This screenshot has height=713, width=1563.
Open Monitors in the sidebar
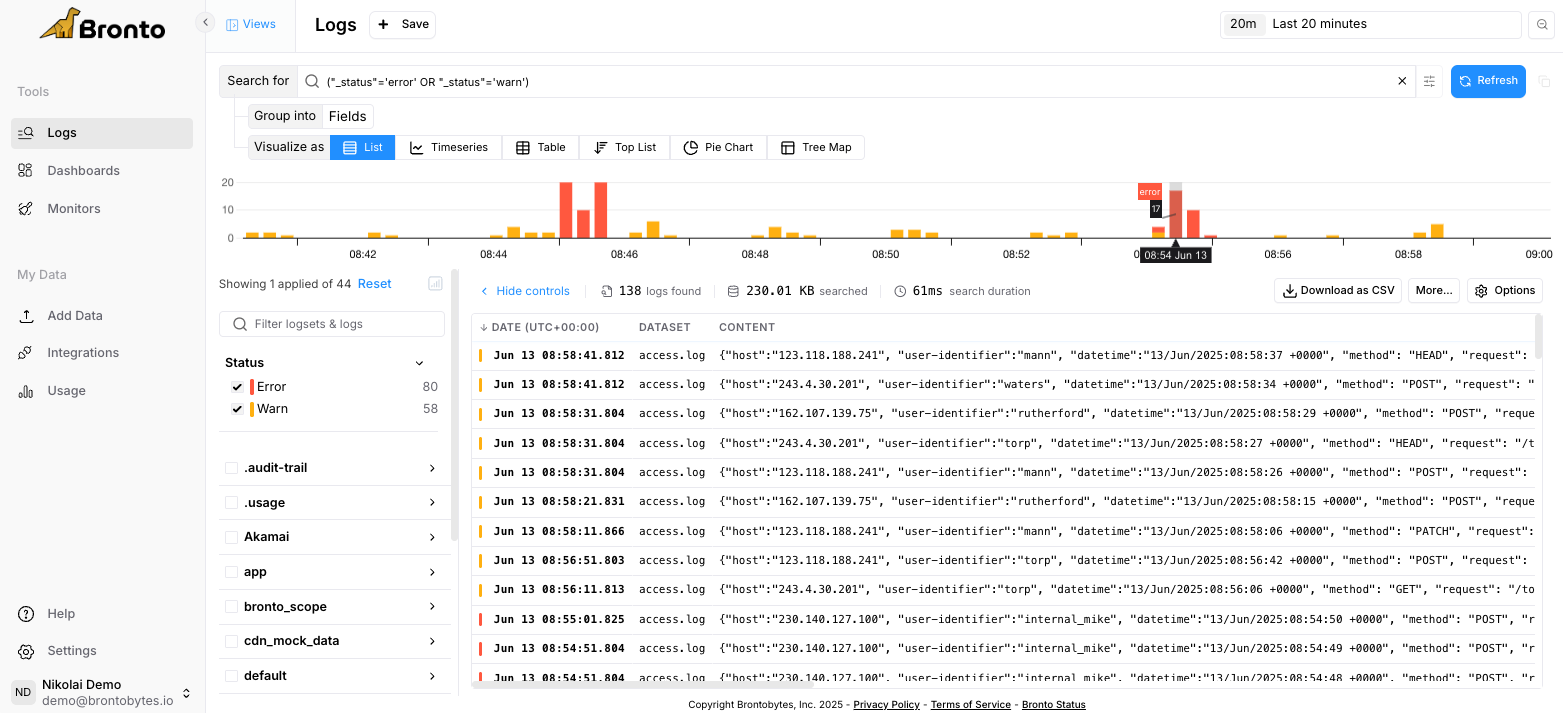(x=102, y=209)
